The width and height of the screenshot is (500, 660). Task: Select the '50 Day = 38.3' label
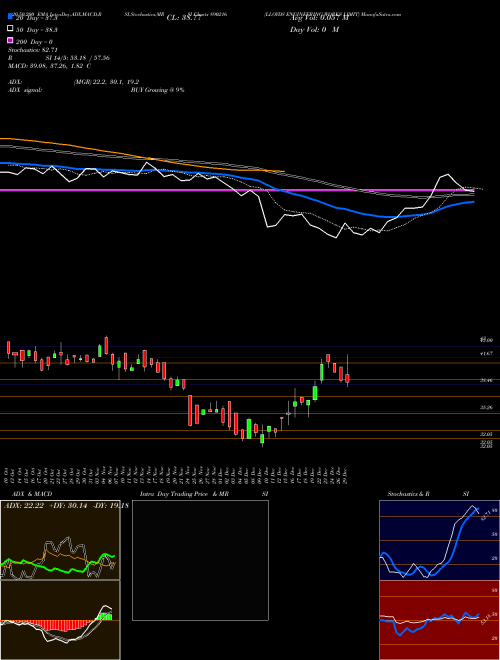coord(37,30)
